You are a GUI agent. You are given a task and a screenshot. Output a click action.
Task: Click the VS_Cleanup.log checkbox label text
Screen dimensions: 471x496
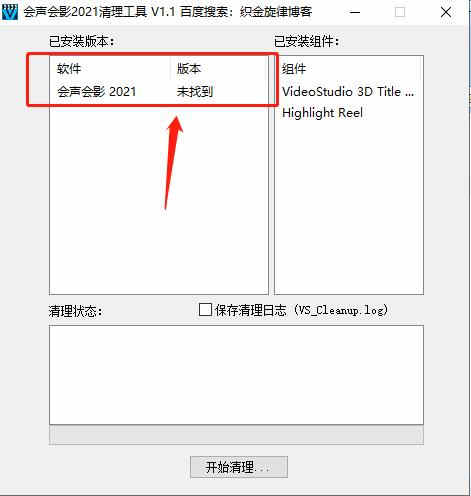coord(301,310)
